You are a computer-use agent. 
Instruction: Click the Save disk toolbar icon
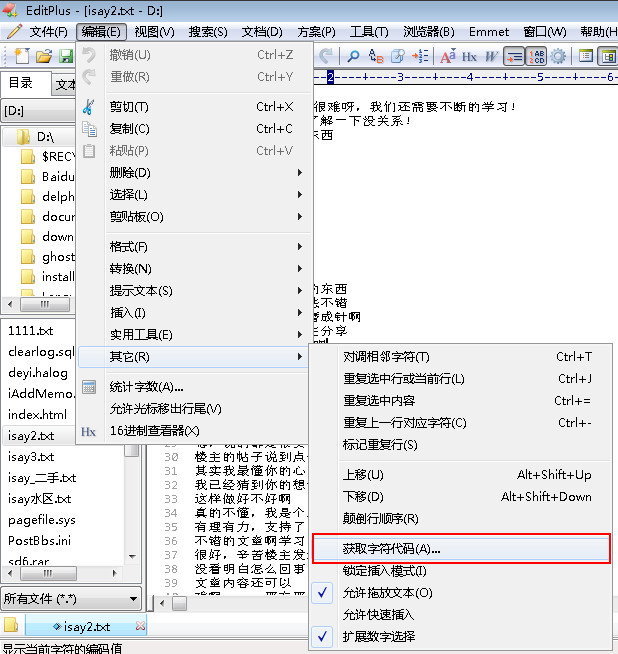[x=66, y=56]
